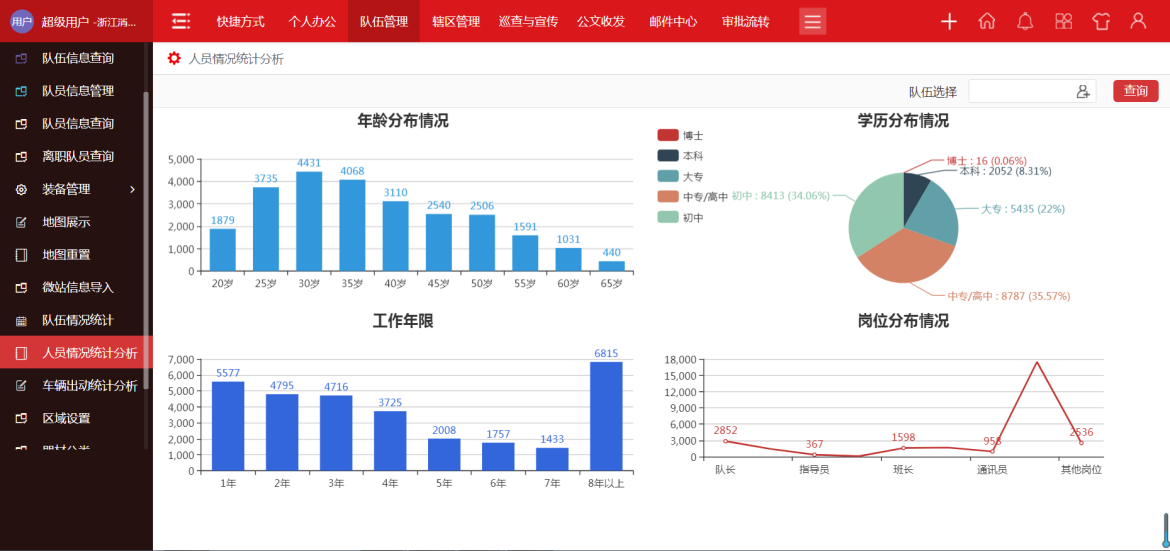Toggle 初中 legend swatch in pie chart

tap(668, 217)
